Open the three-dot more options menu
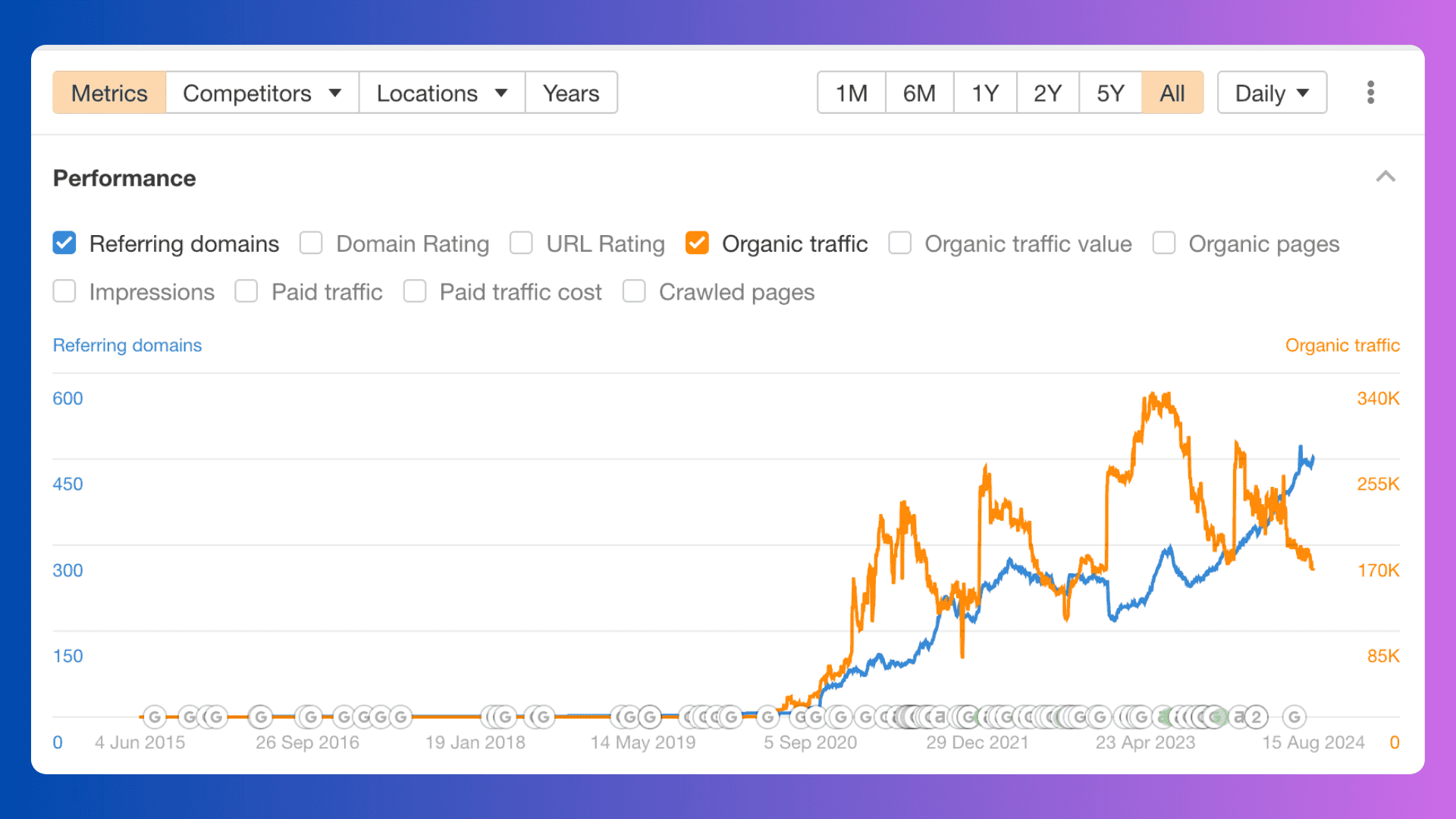The image size is (1456, 819). (x=1370, y=93)
